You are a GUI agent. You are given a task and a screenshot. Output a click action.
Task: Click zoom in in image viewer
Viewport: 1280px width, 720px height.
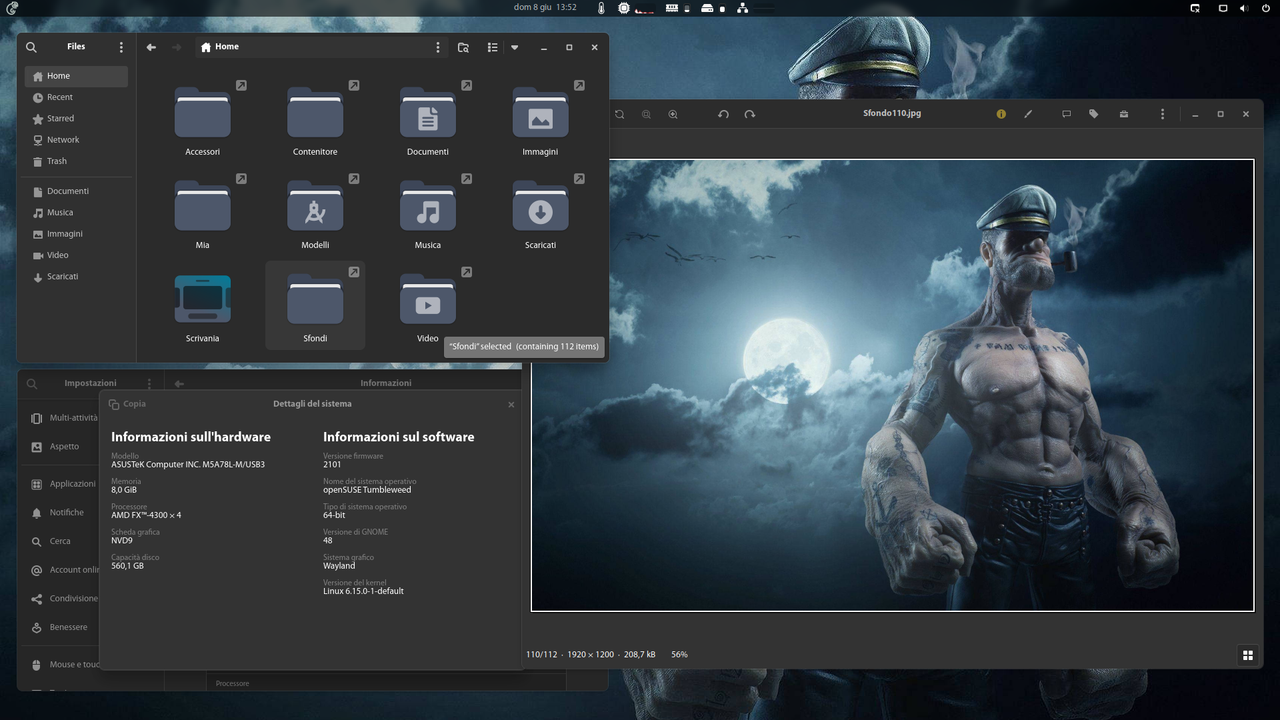coord(673,114)
